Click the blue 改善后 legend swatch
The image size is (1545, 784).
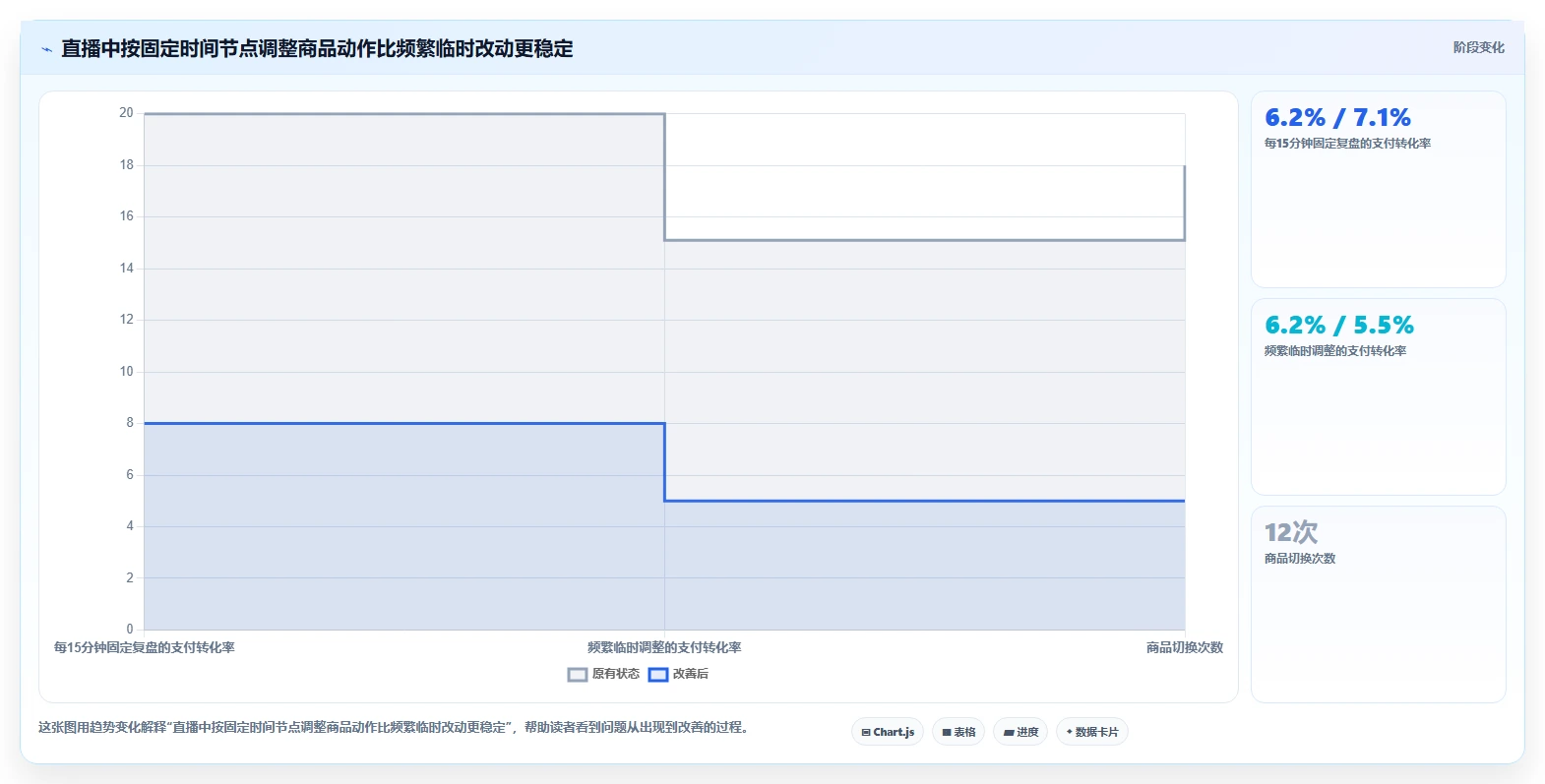click(658, 675)
